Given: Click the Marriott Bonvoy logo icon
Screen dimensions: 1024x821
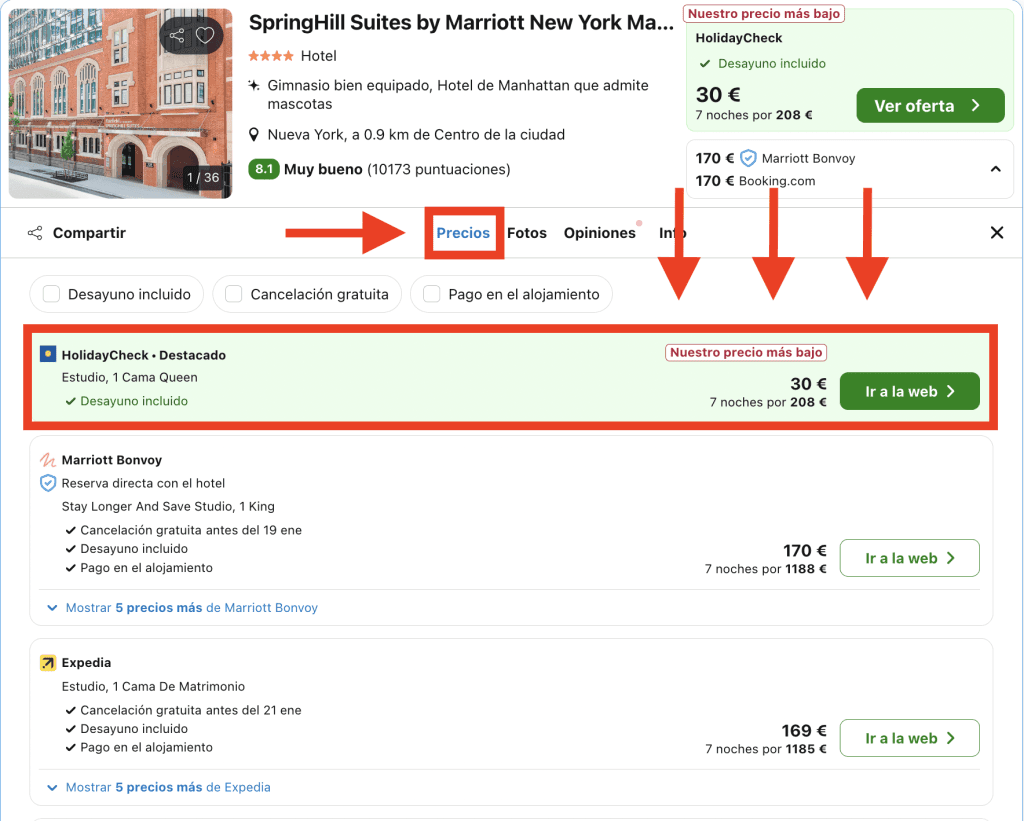Looking at the screenshot, I should (48, 460).
